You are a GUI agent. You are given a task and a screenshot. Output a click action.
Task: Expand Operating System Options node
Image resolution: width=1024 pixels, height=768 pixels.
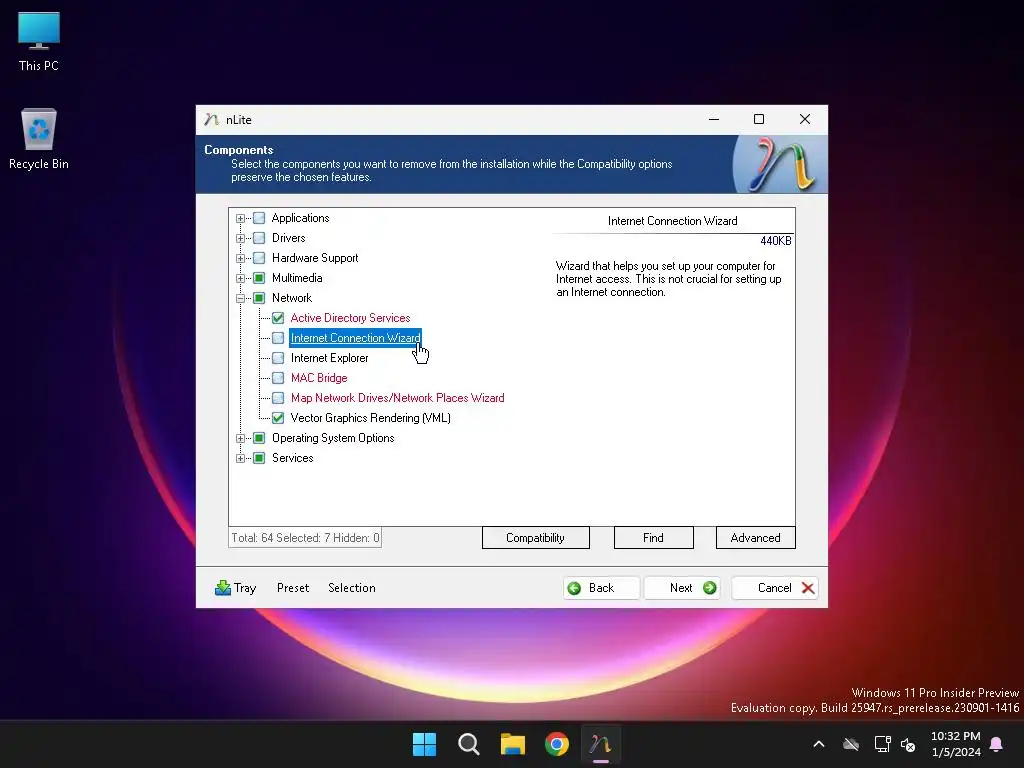pyautogui.click(x=240, y=438)
